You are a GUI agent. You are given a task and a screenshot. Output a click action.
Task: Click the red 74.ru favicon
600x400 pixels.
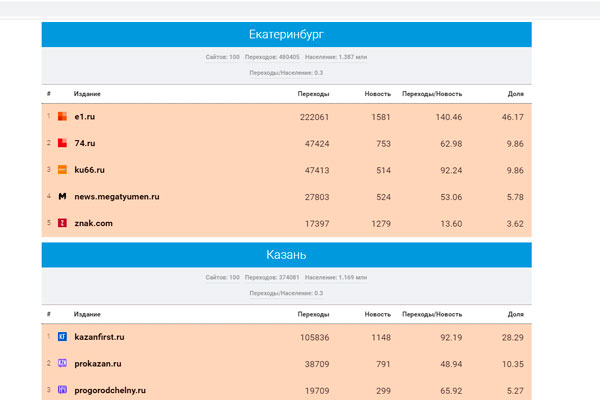[x=62, y=144]
